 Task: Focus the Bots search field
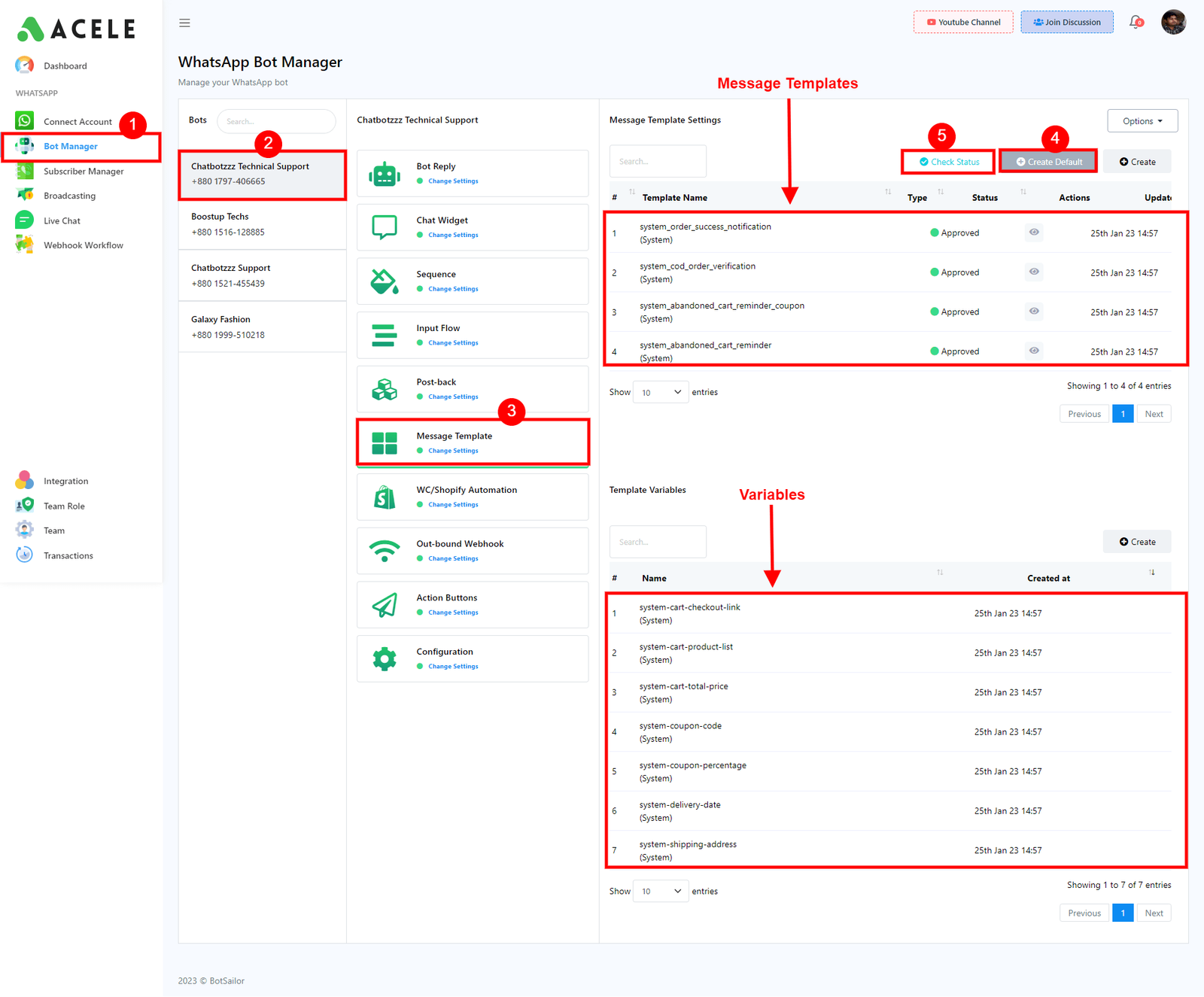point(276,121)
